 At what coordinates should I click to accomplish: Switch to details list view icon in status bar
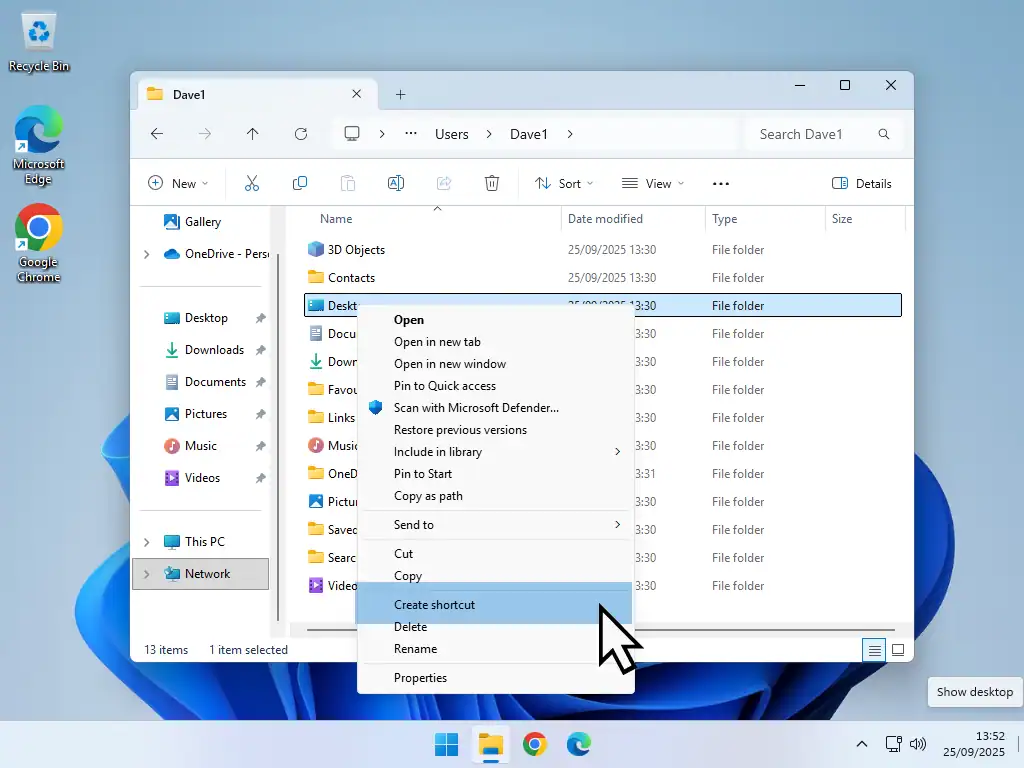coord(874,650)
